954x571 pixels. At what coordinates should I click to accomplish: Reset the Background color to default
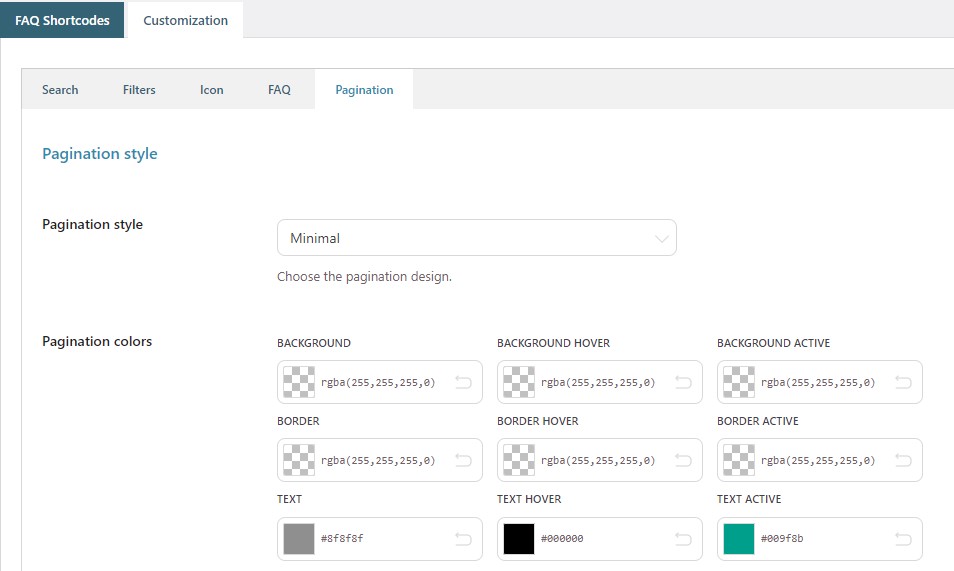[x=463, y=382]
